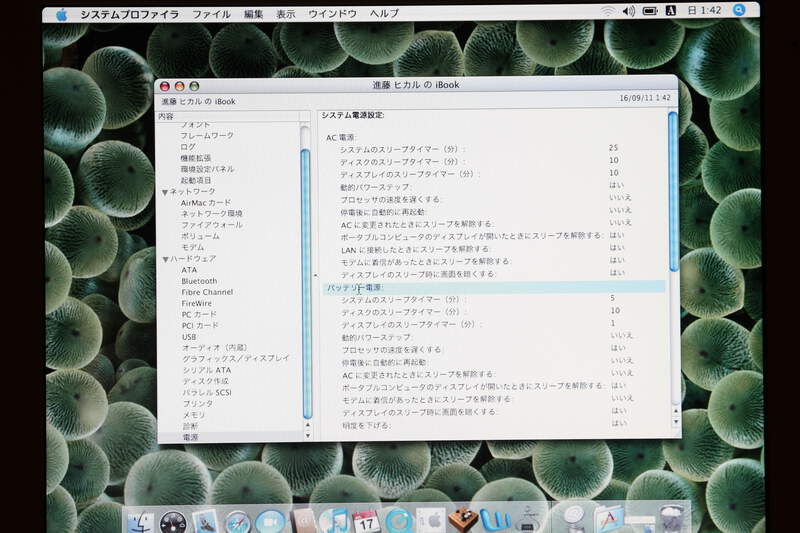Open Microsoft Word from the Dock
This screenshot has height=533, width=800.
coord(495,520)
